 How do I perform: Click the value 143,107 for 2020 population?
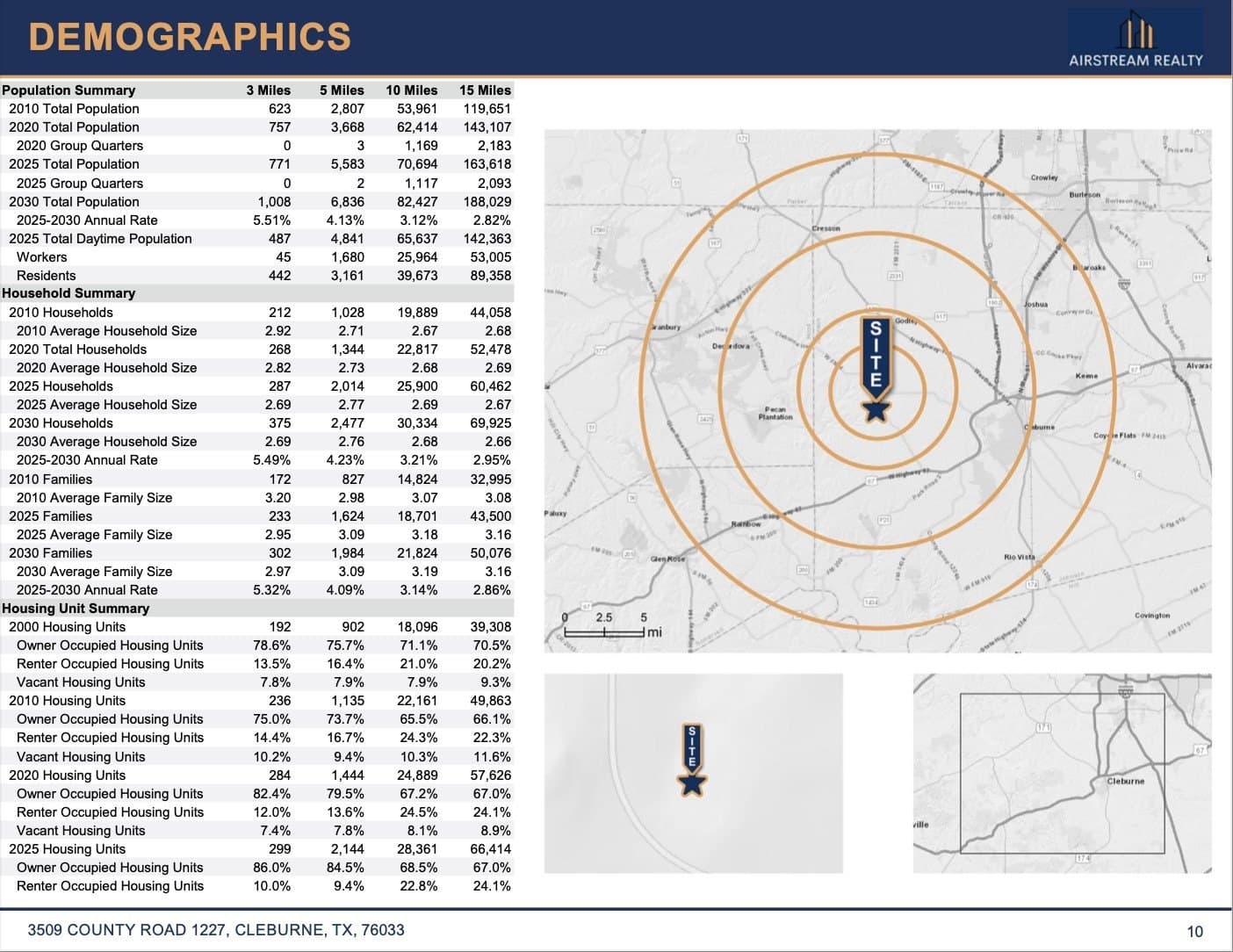click(487, 126)
